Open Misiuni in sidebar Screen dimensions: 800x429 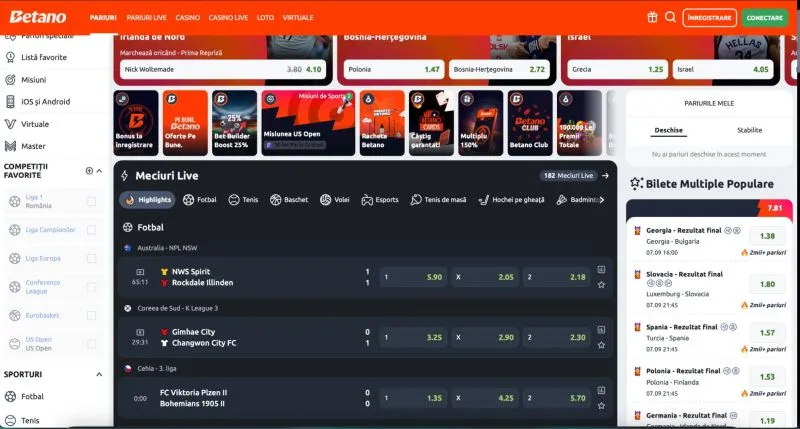pos(33,80)
